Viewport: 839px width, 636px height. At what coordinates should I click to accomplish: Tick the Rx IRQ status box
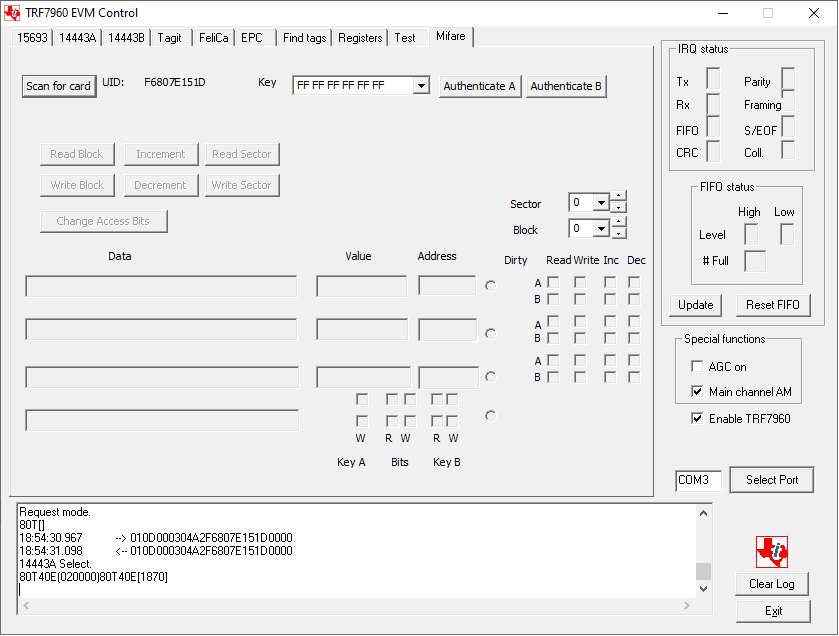click(713, 104)
